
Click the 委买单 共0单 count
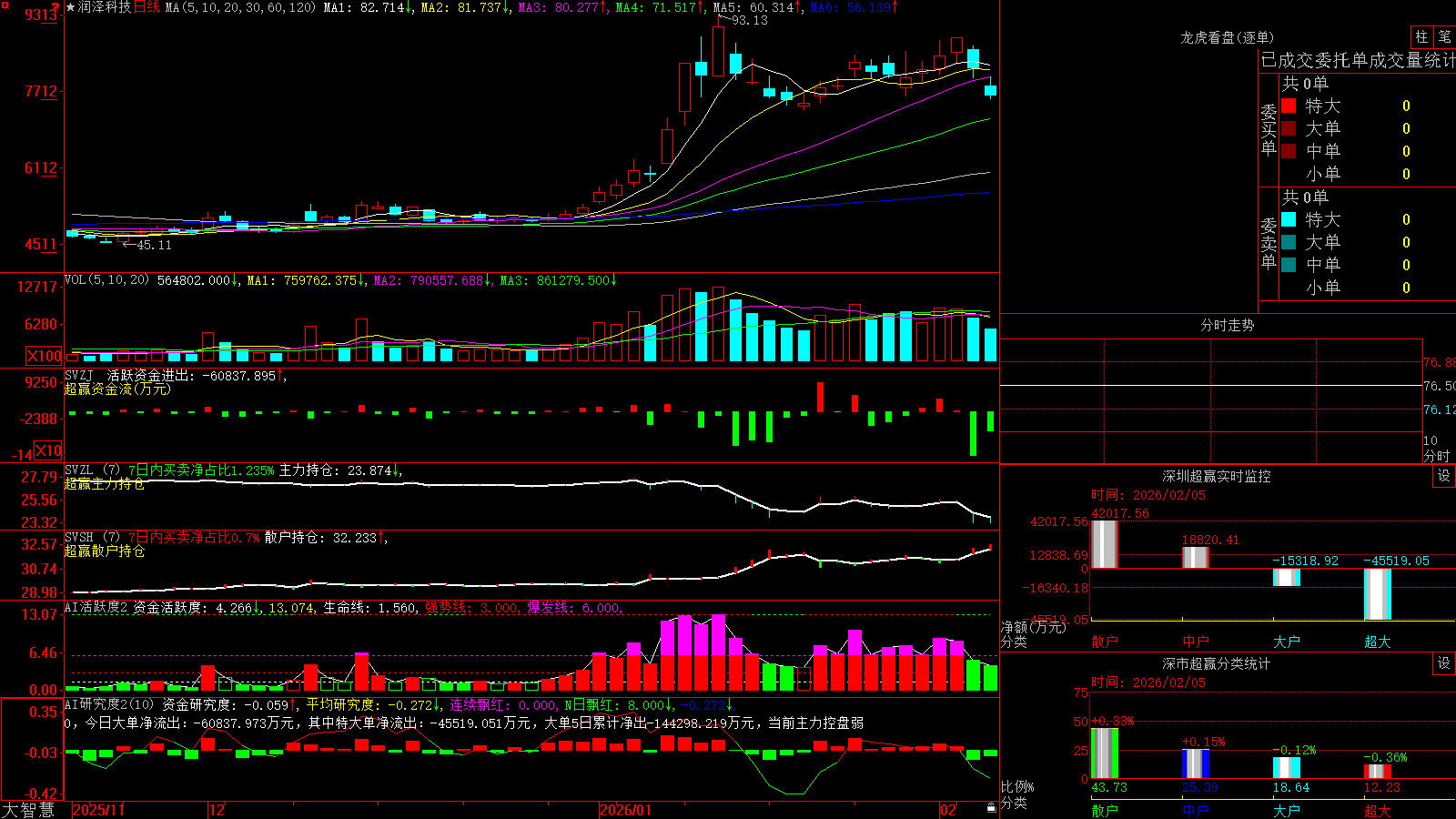(x=1305, y=84)
